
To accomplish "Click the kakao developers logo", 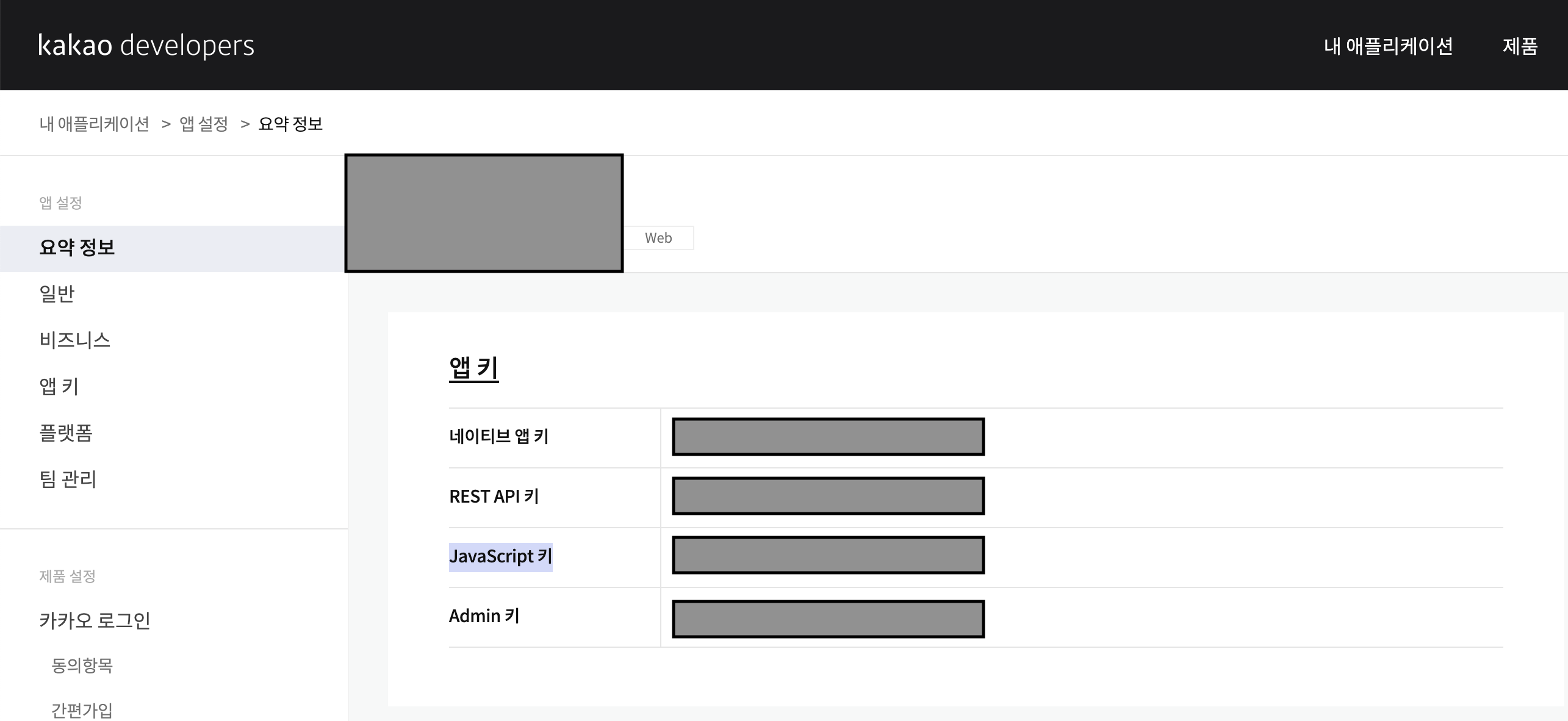I will pos(146,46).
